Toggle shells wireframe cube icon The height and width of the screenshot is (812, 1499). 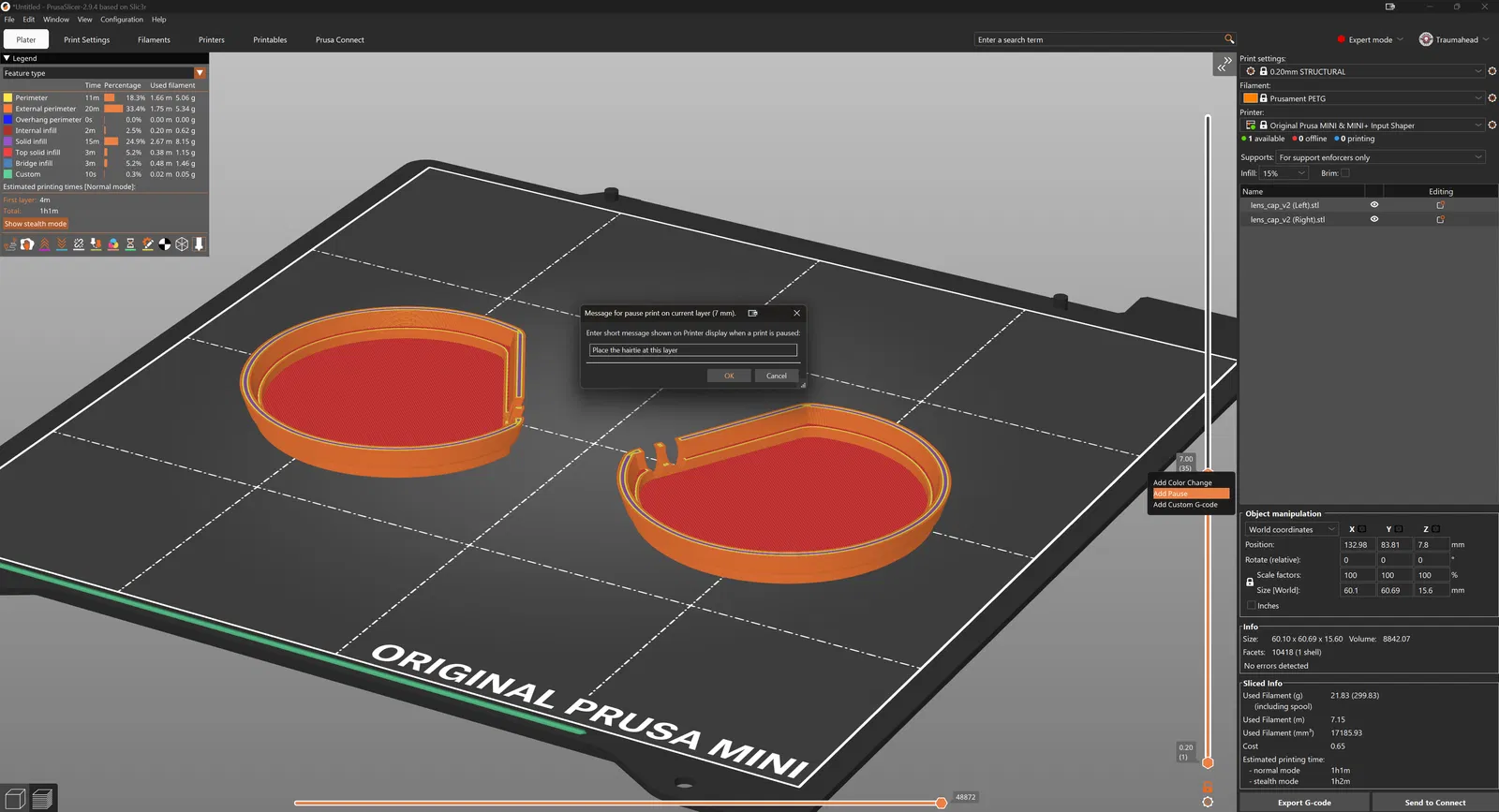182,244
